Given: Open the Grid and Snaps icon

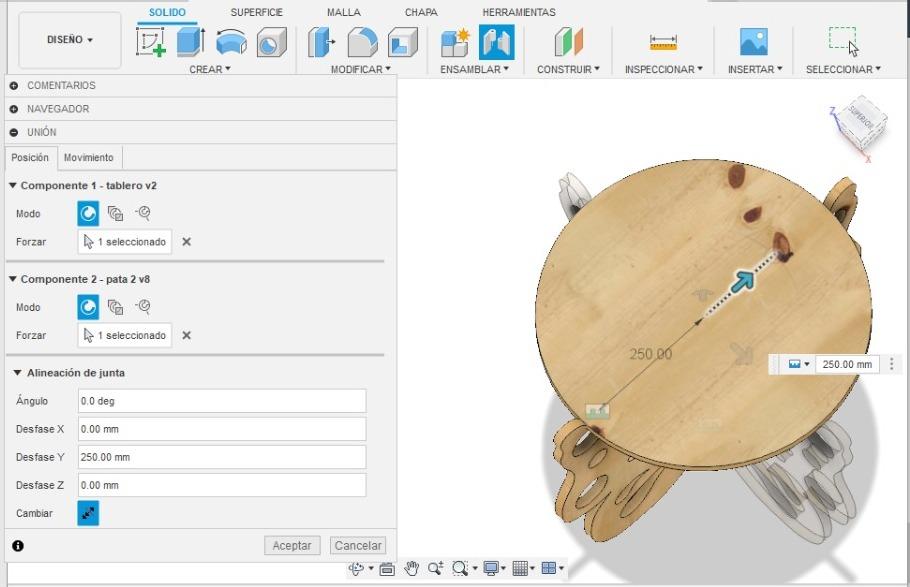Looking at the screenshot, I should 520,568.
